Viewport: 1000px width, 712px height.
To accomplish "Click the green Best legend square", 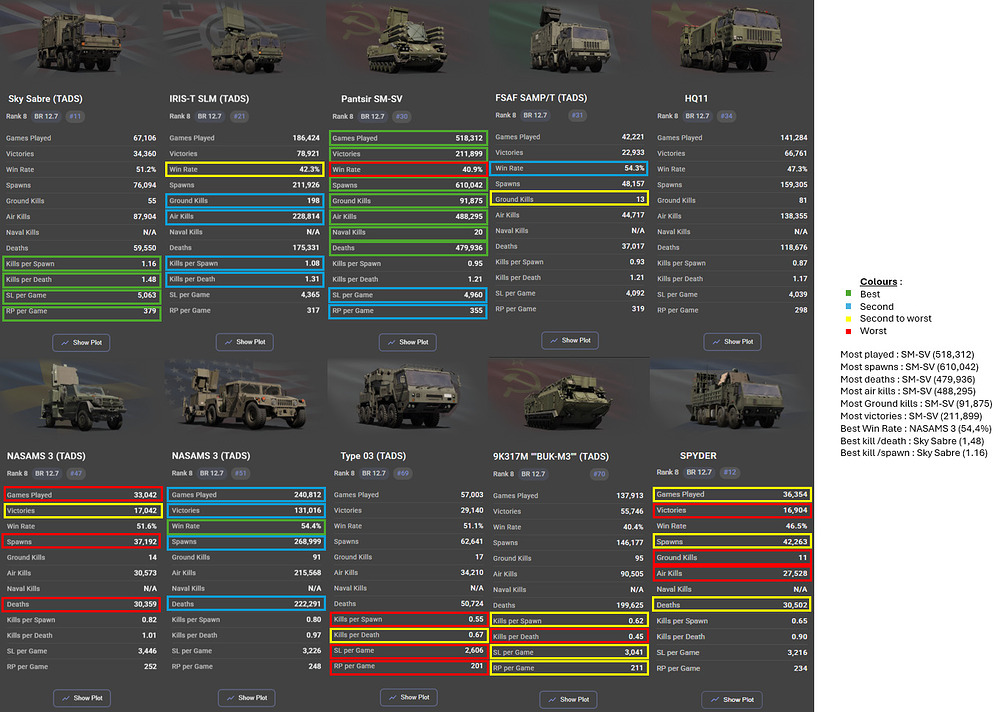I will 848,293.
